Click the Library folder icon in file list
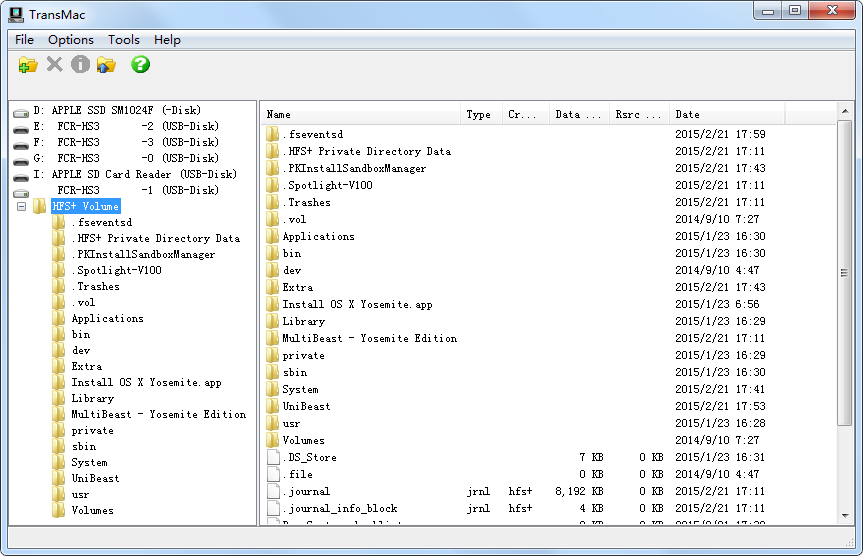 click(x=272, y=321)
